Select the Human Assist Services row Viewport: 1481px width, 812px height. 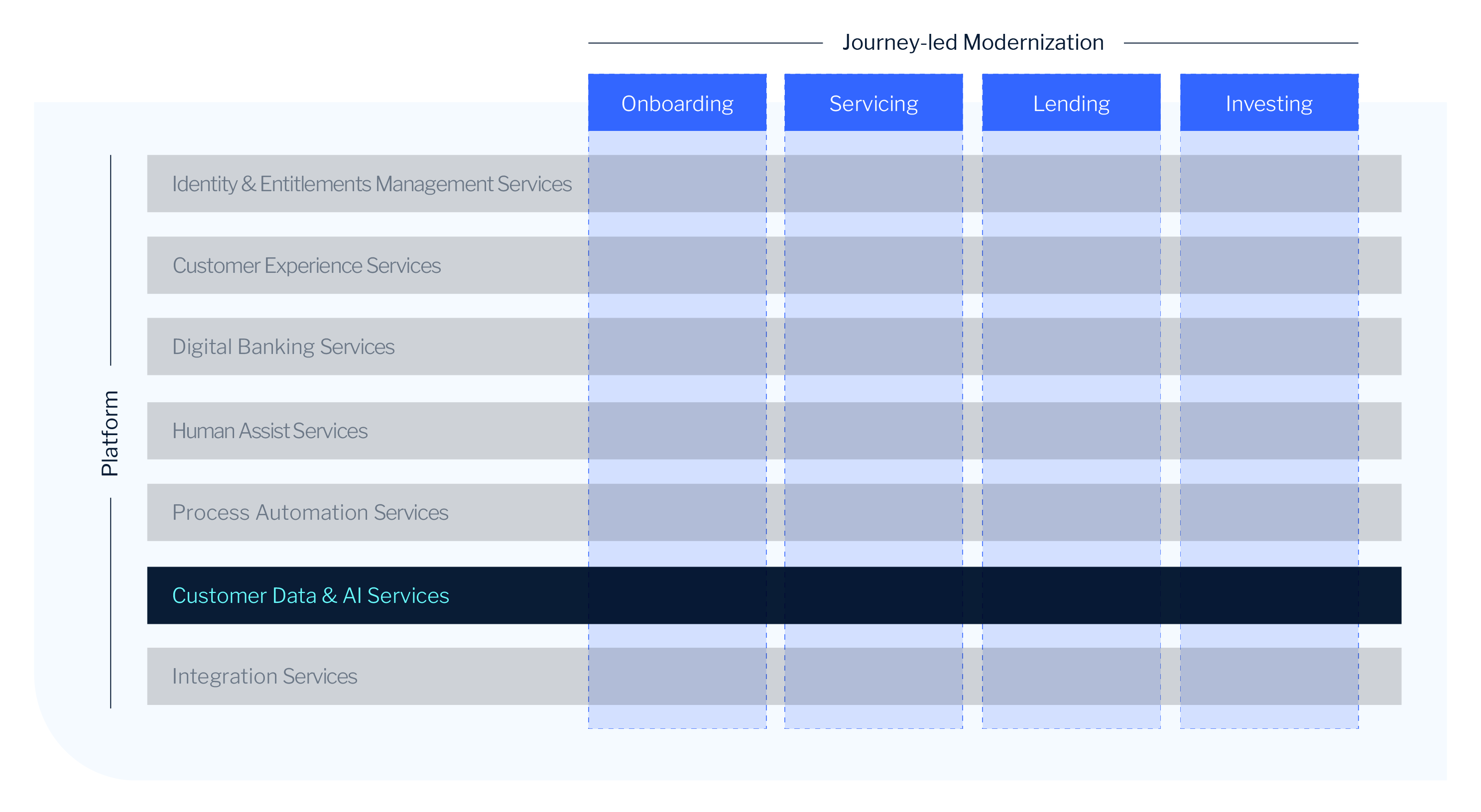[x=774, y=431]
